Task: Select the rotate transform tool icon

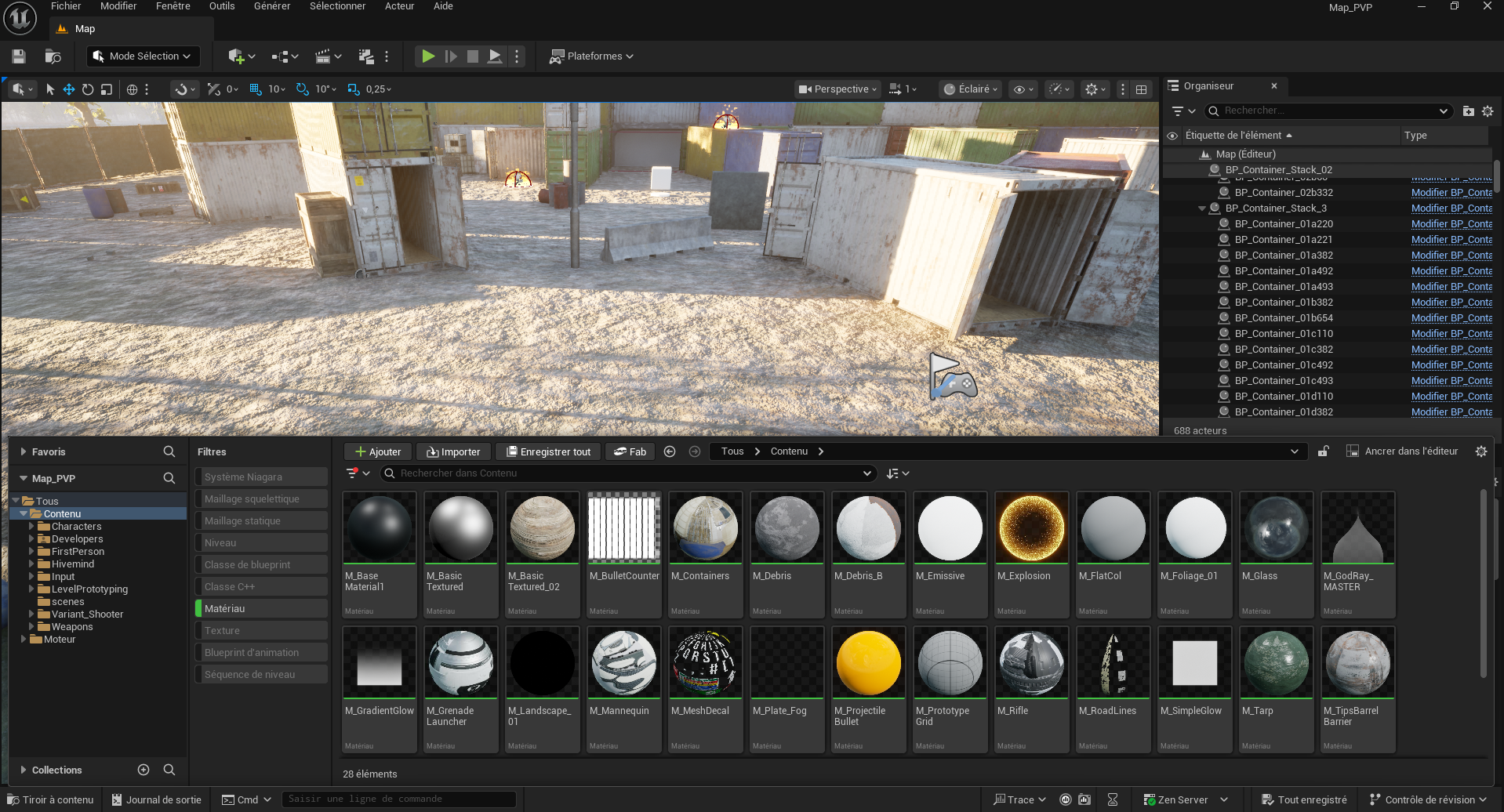Action: (88, 89)
